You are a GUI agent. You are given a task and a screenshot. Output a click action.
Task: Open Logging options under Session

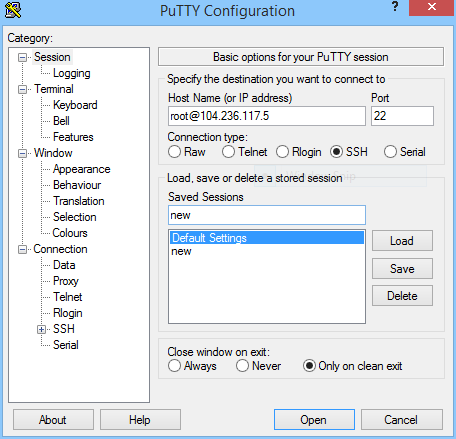click(x=72, y=73)
